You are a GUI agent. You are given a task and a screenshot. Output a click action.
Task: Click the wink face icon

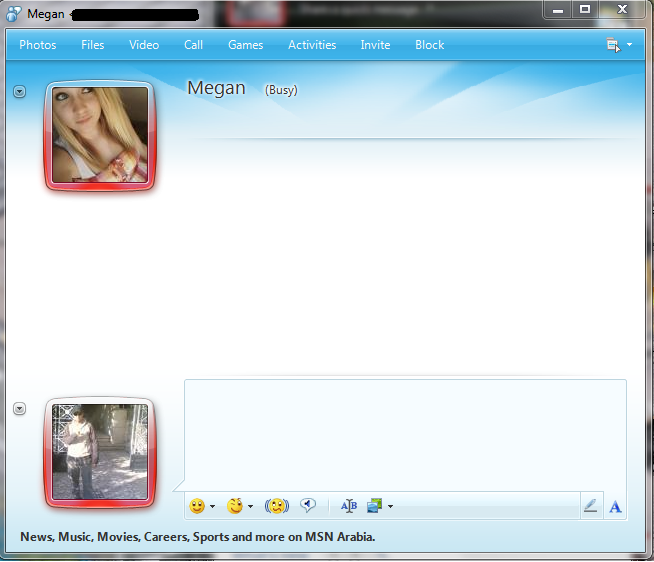235,506
